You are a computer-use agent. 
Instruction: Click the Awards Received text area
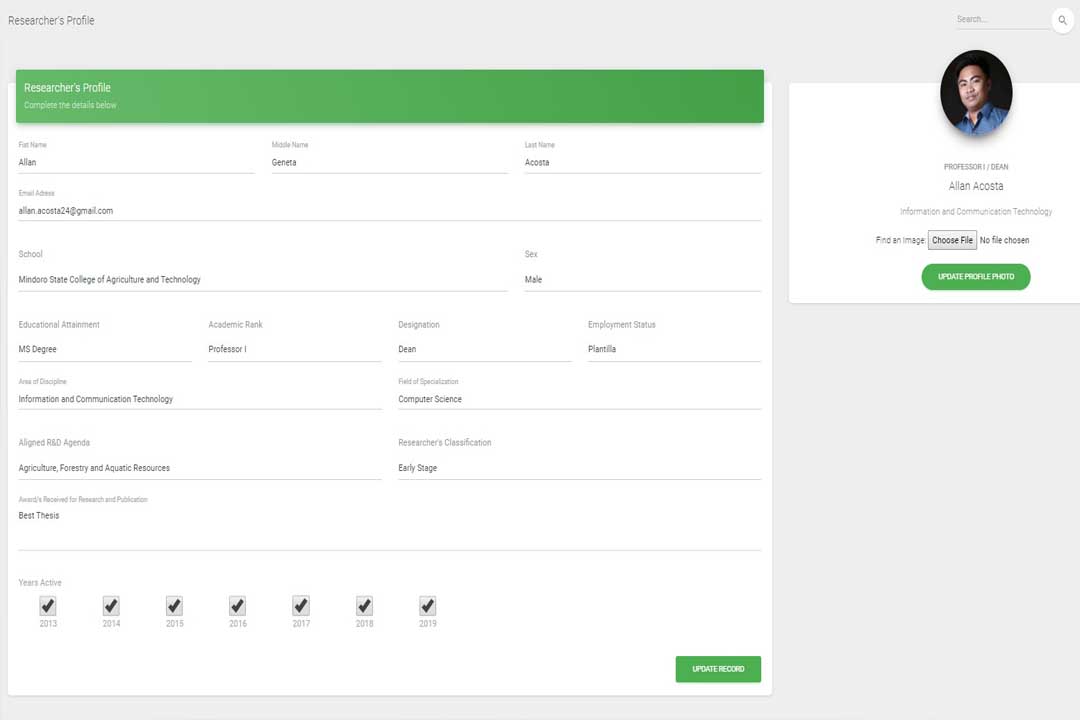(x=389, y=528)
